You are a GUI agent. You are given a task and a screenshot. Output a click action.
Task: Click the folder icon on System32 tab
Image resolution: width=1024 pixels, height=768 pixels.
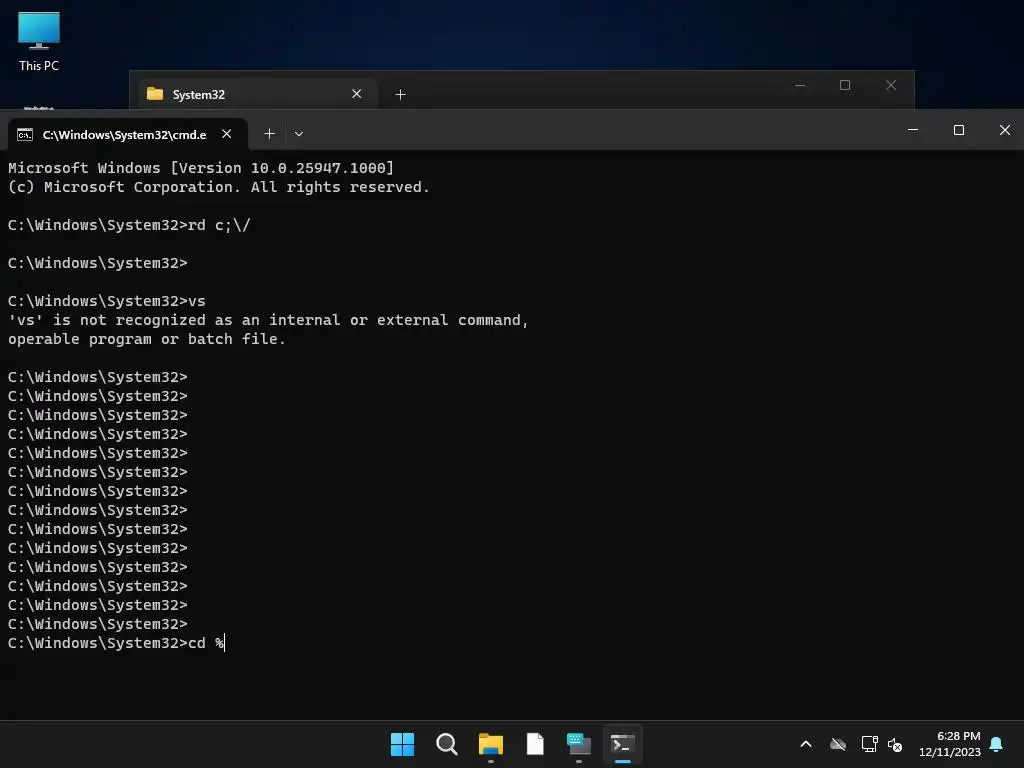pos(155,94)
